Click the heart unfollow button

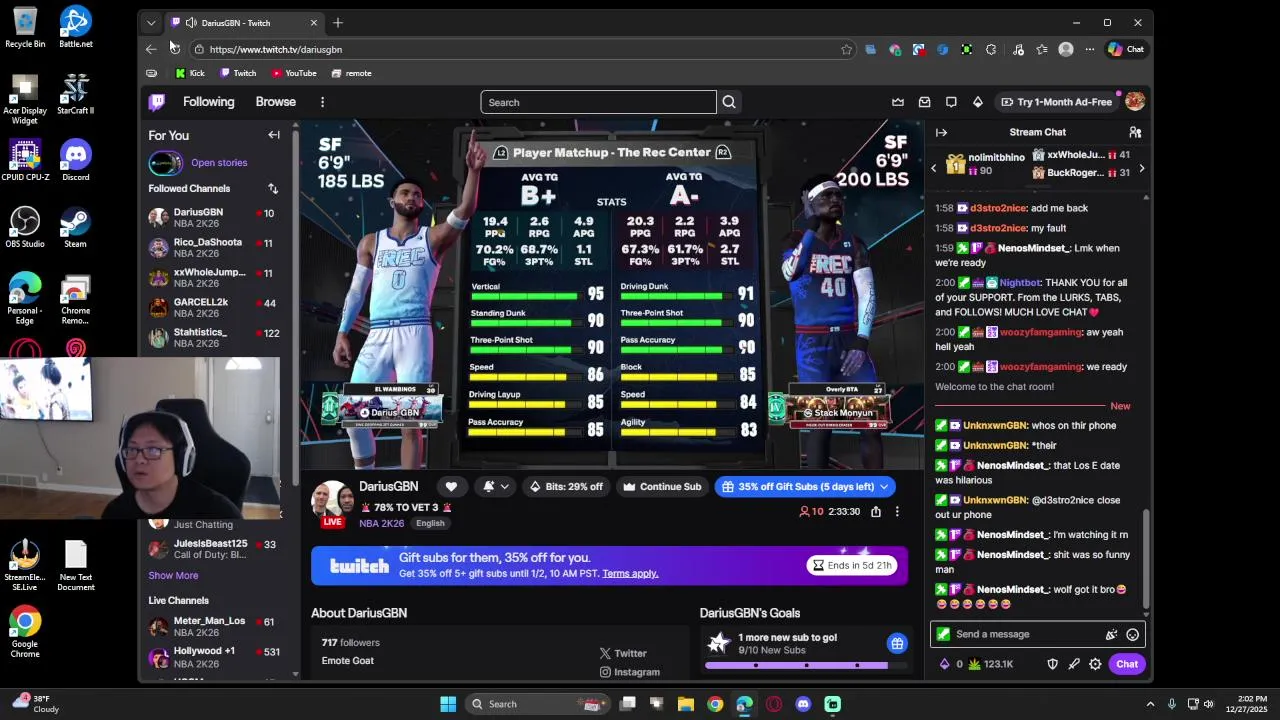(x=451, y=487)
